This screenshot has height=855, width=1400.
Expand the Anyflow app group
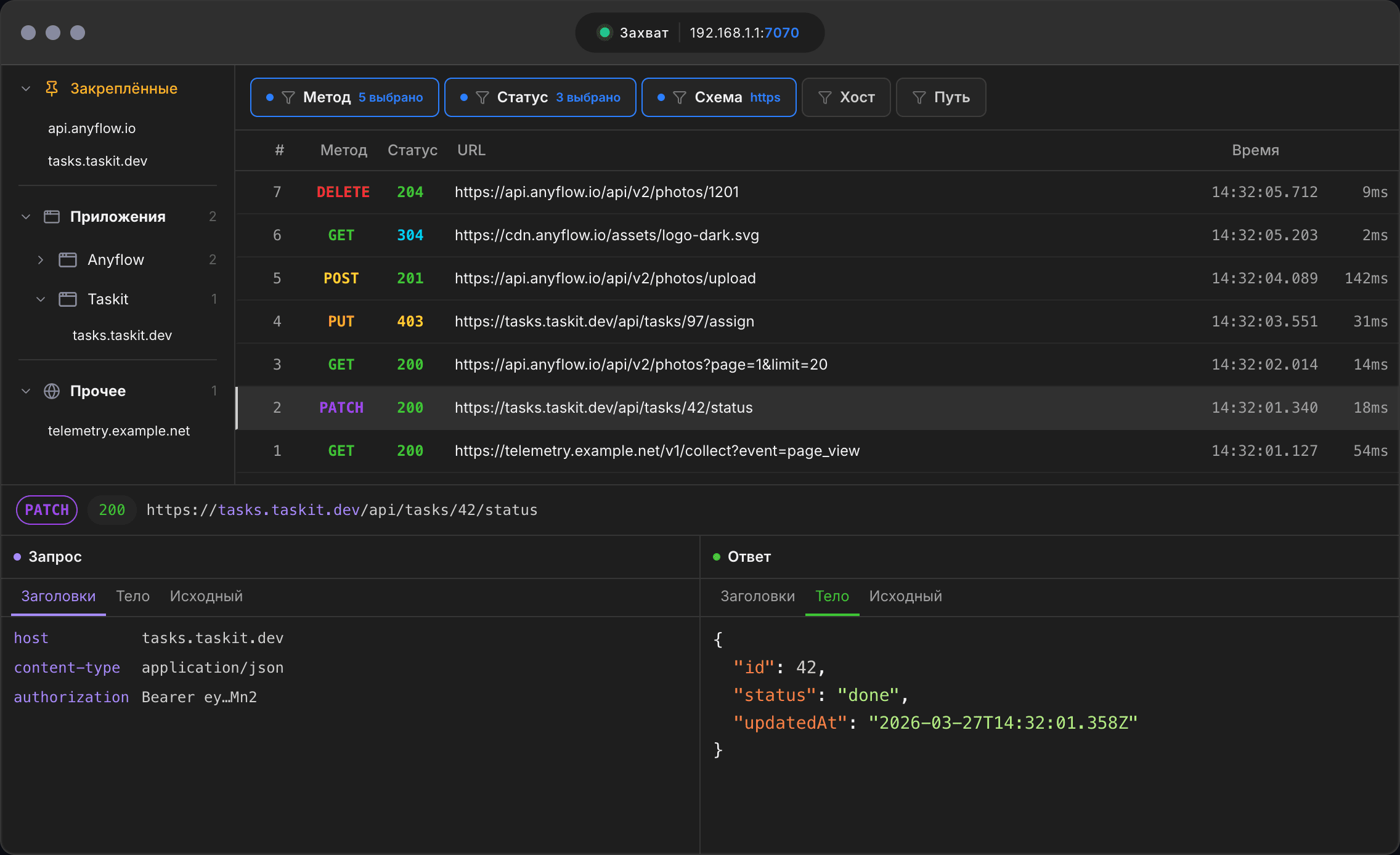point(41,260)
